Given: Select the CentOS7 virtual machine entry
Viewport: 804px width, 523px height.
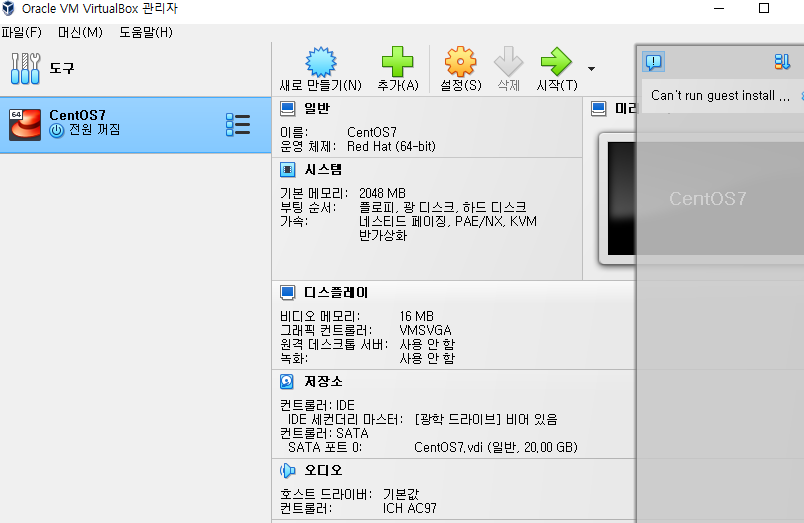Looking at the screenshot, I should coord(135,125).
